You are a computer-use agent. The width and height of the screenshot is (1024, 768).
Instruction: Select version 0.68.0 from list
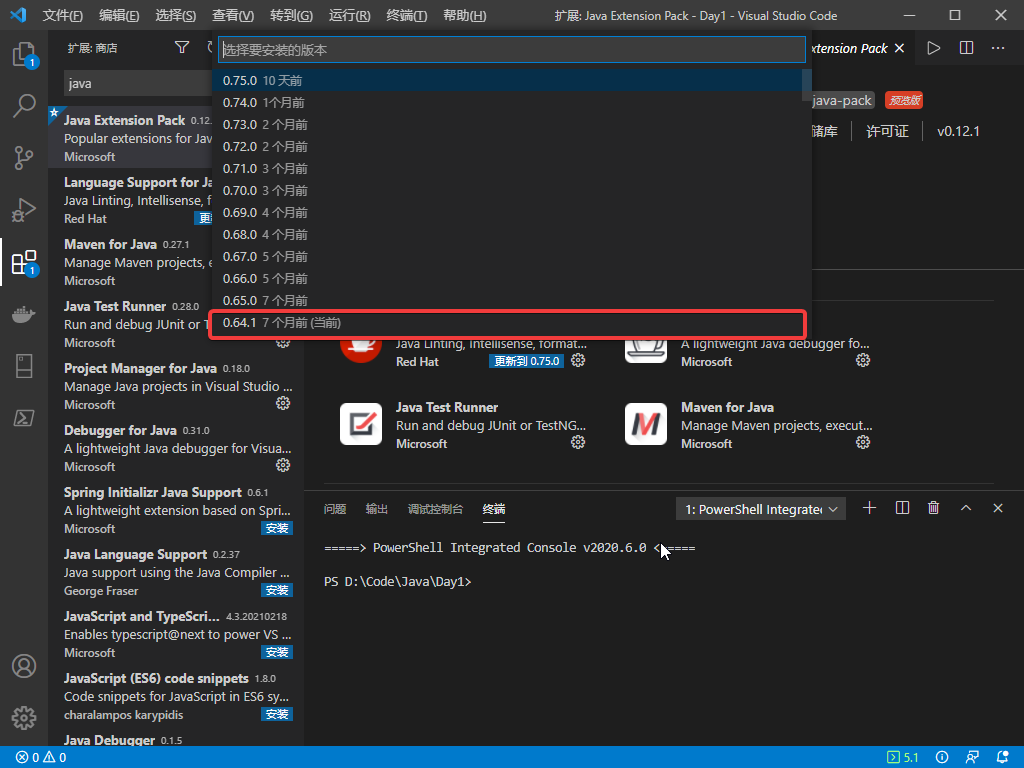pyautogui.click(x=507, y=234)
